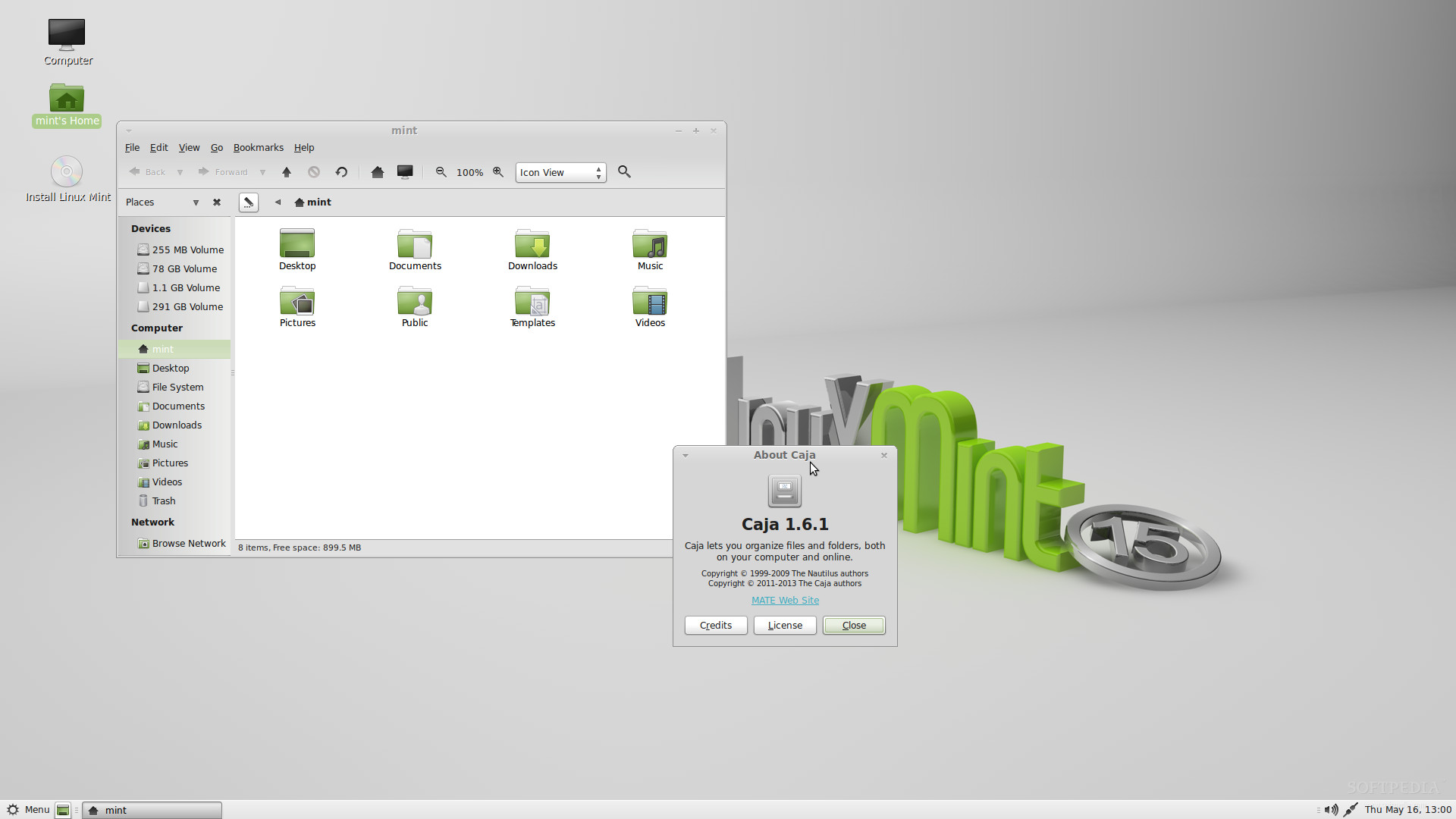Open About Caja window menu arrow

(x=685, y=455)
